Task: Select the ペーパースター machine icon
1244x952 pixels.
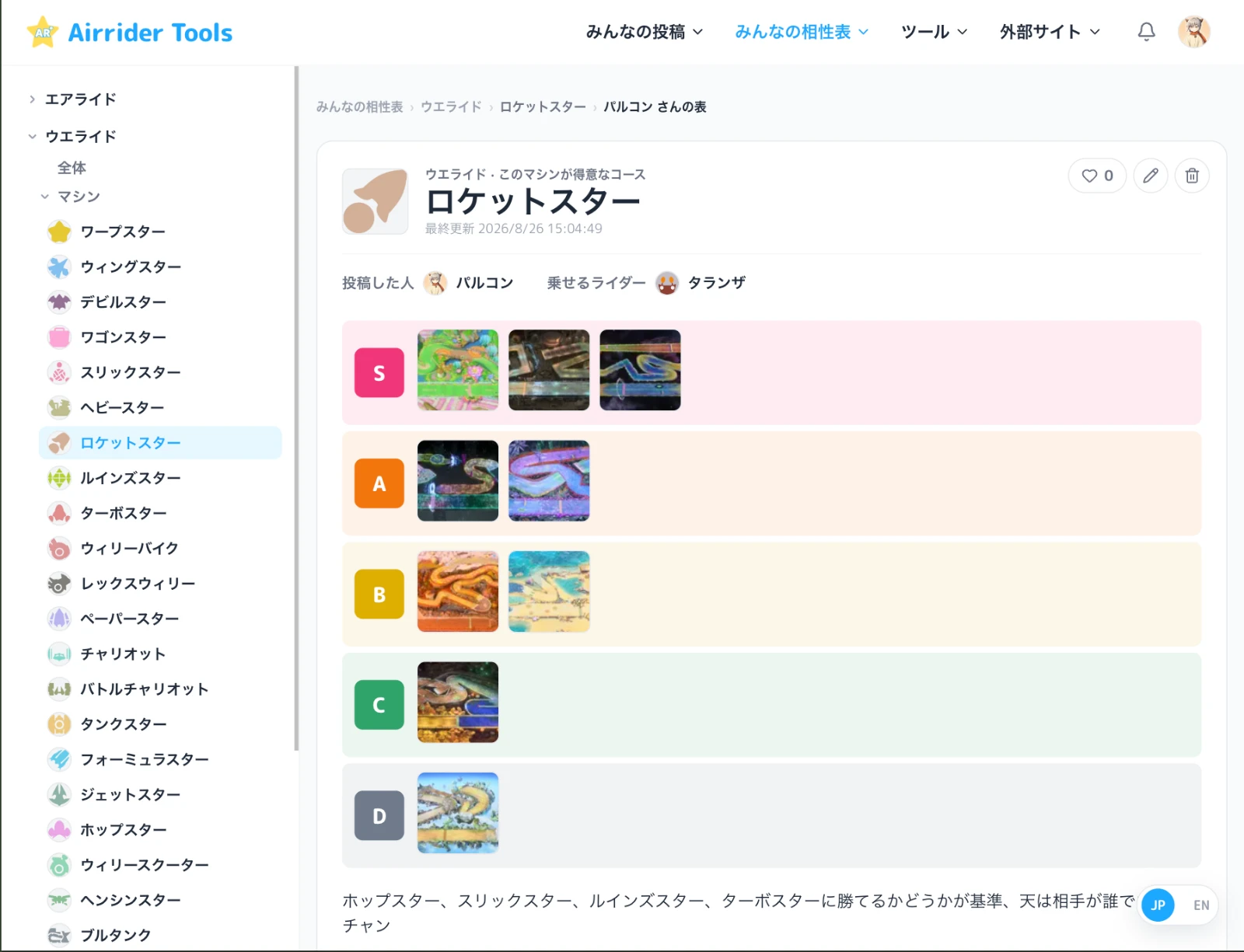Action: (59, 619)
